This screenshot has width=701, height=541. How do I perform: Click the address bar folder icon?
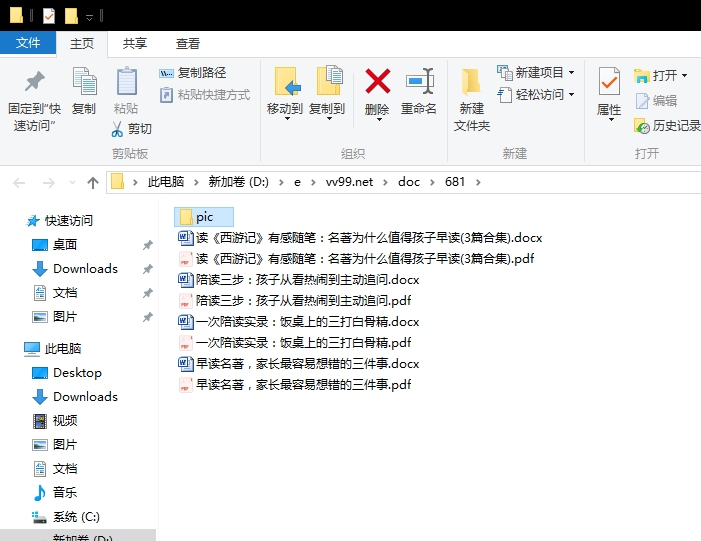[x=117, y=182]
